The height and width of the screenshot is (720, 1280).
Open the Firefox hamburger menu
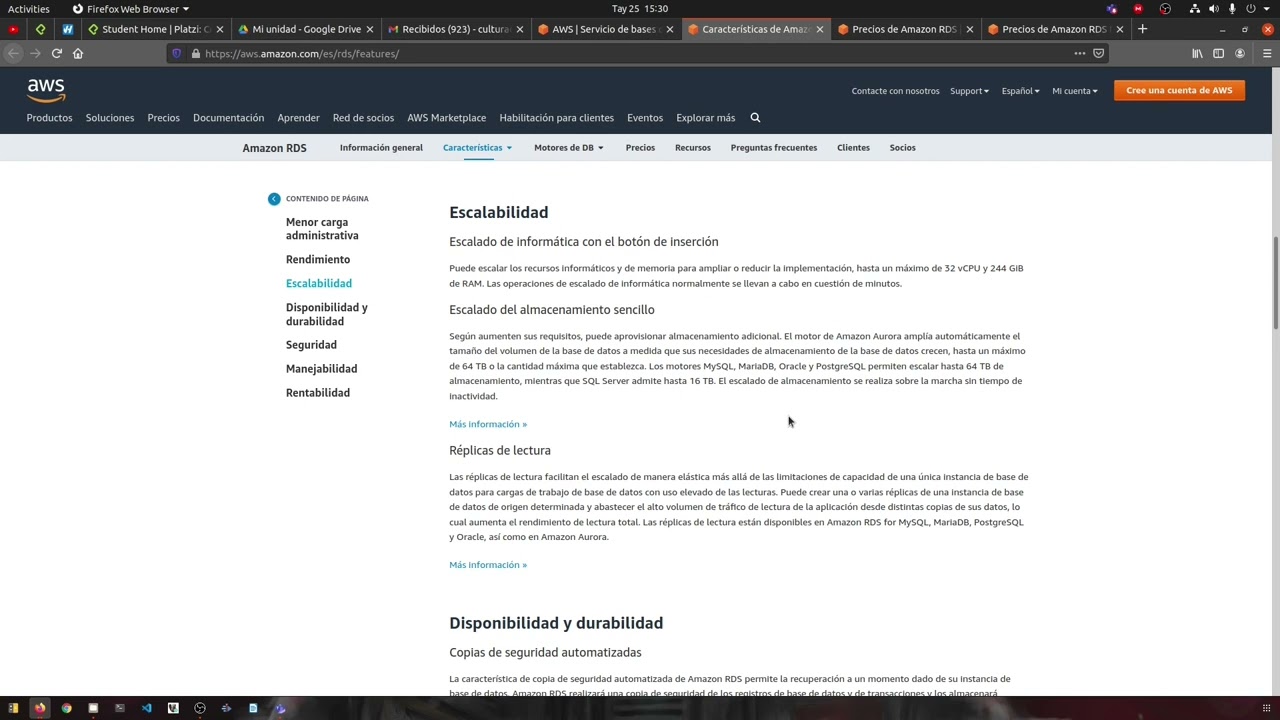point(1267,53)
